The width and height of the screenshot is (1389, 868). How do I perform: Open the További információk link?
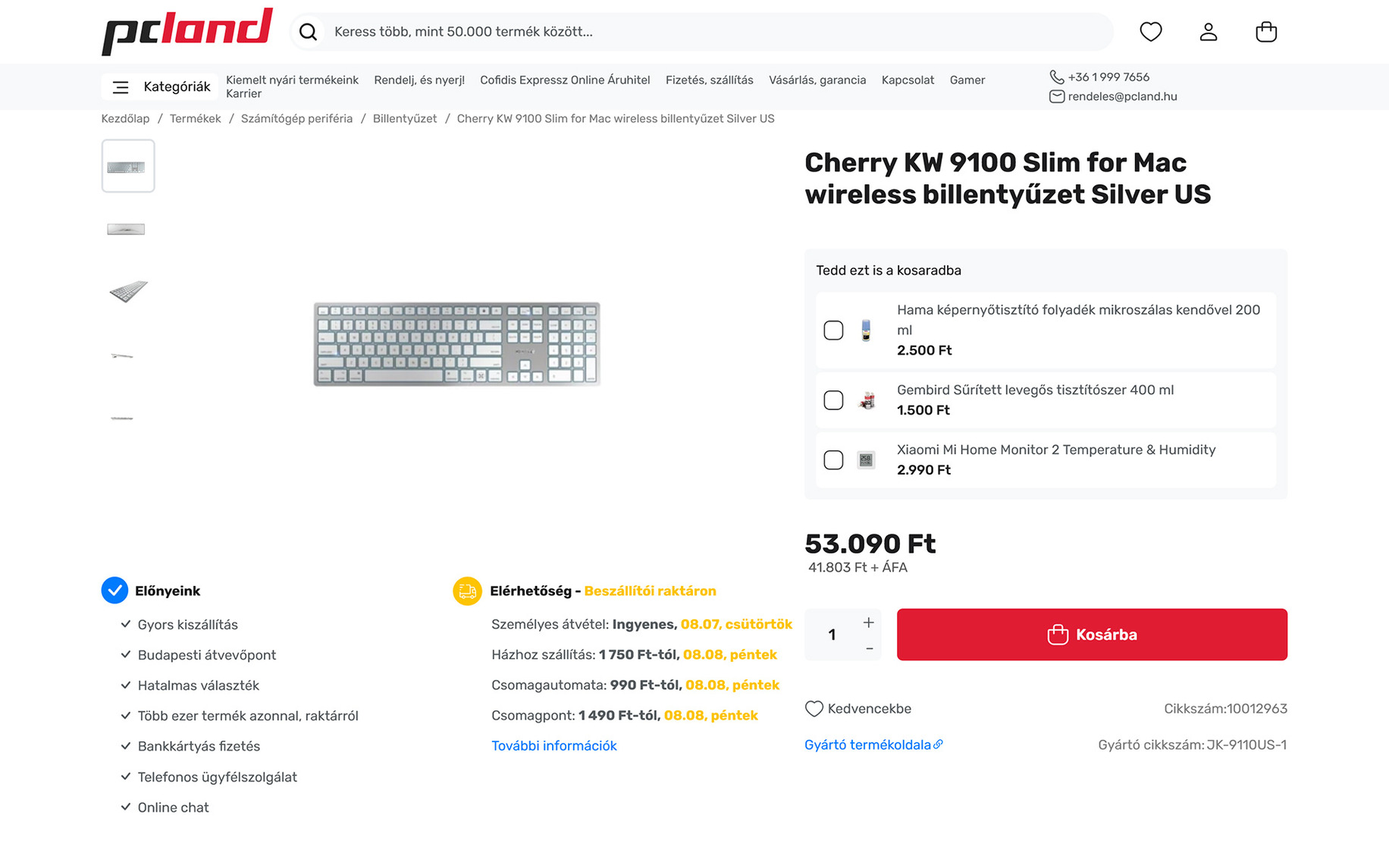[x=553, y=746]
